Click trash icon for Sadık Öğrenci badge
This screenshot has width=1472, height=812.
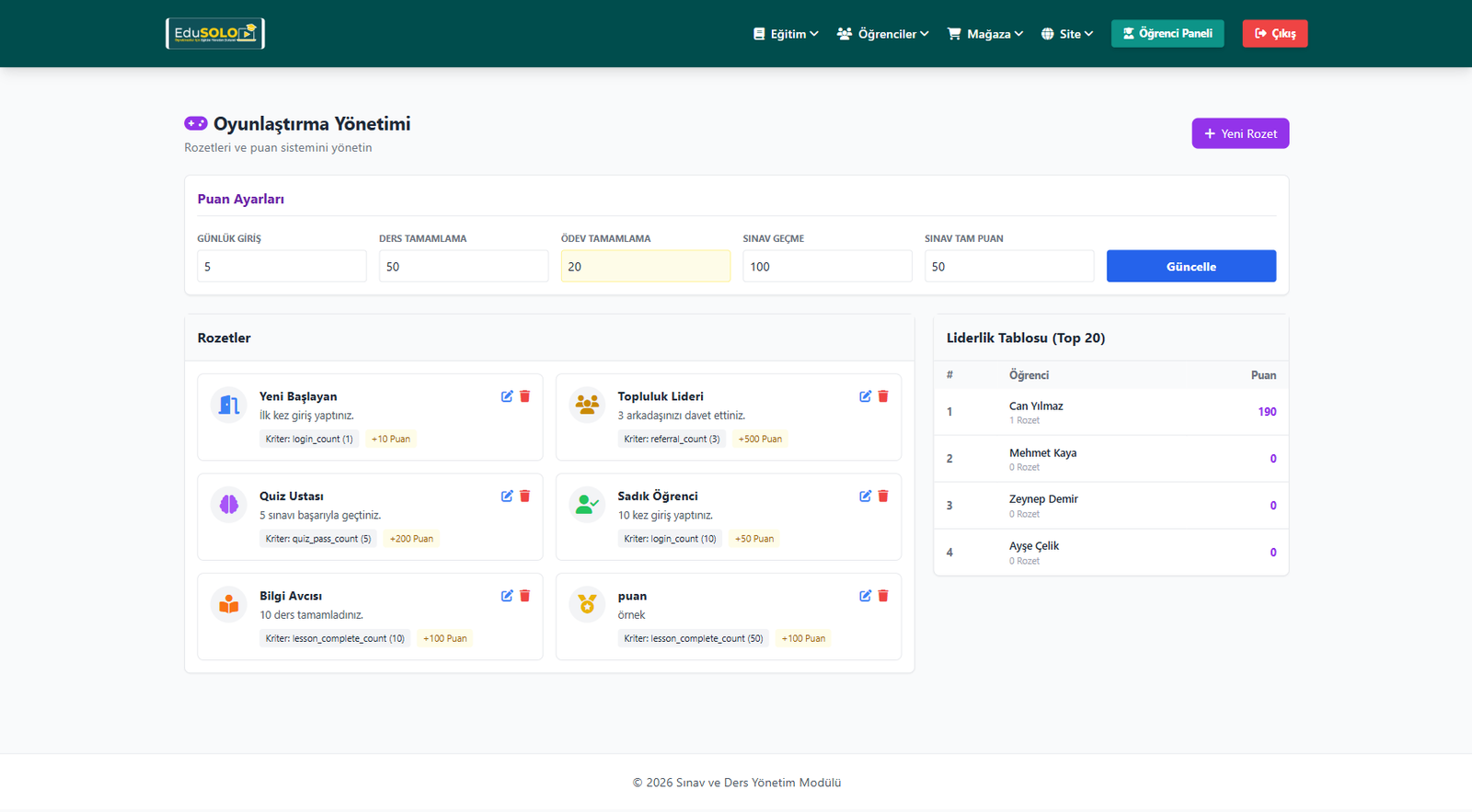point(883,497)
